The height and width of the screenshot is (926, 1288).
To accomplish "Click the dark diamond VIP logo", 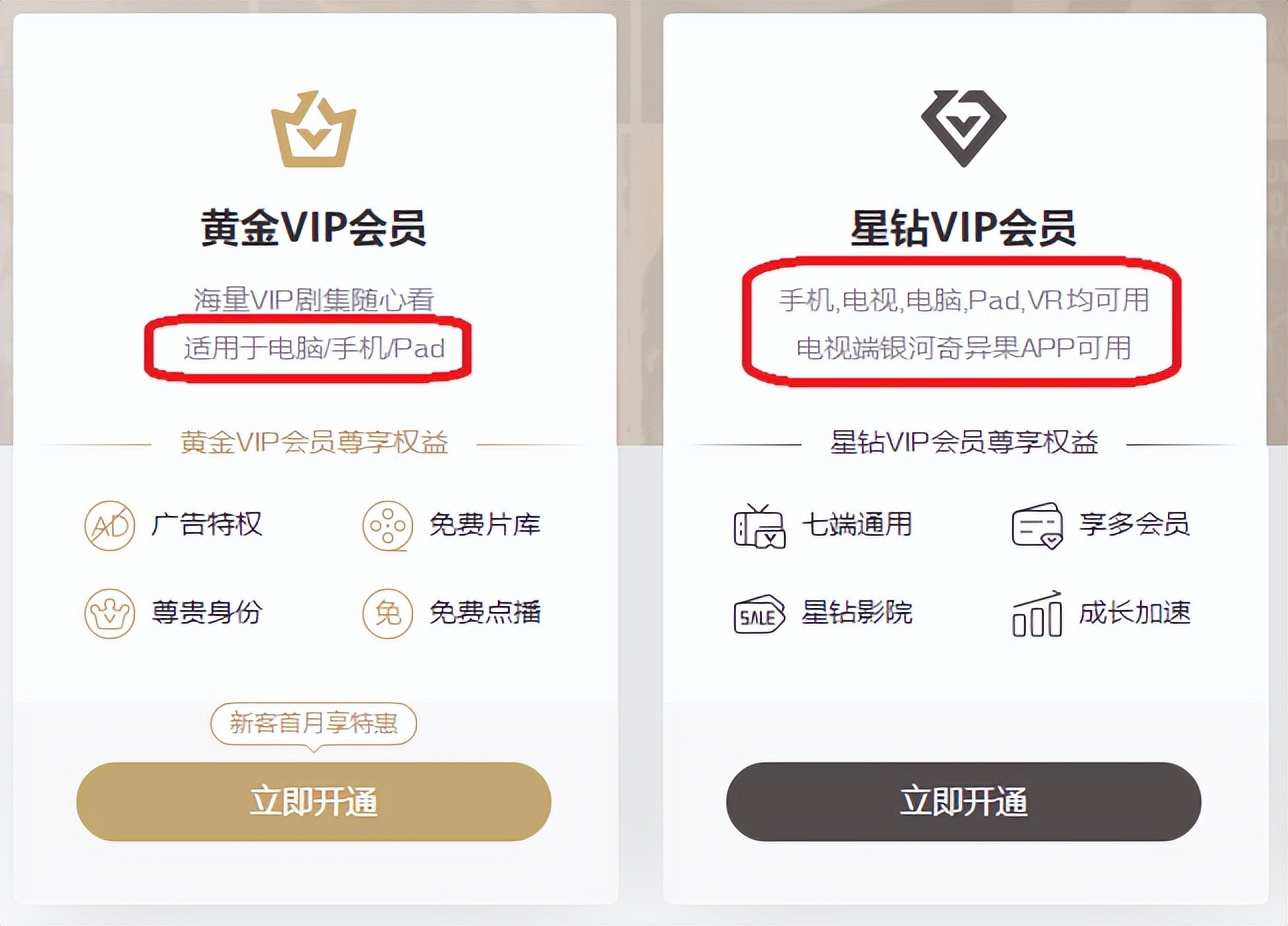I will click(x=963, y=129).
